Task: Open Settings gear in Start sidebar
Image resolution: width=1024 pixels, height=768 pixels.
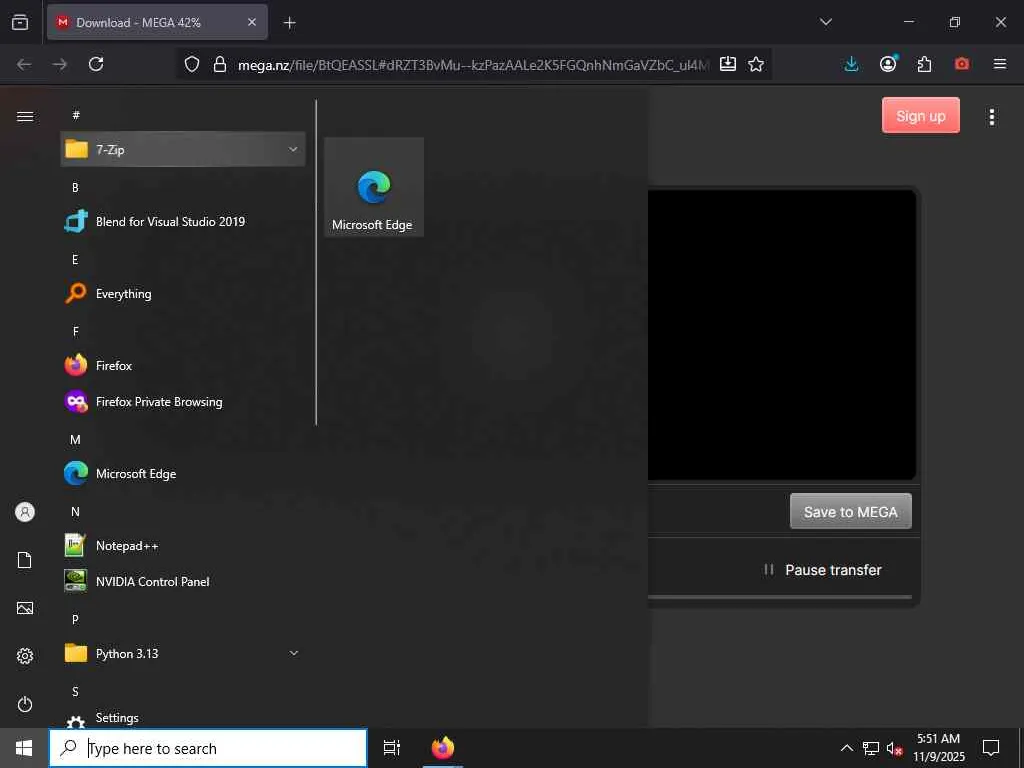Action: pos(25,656)
